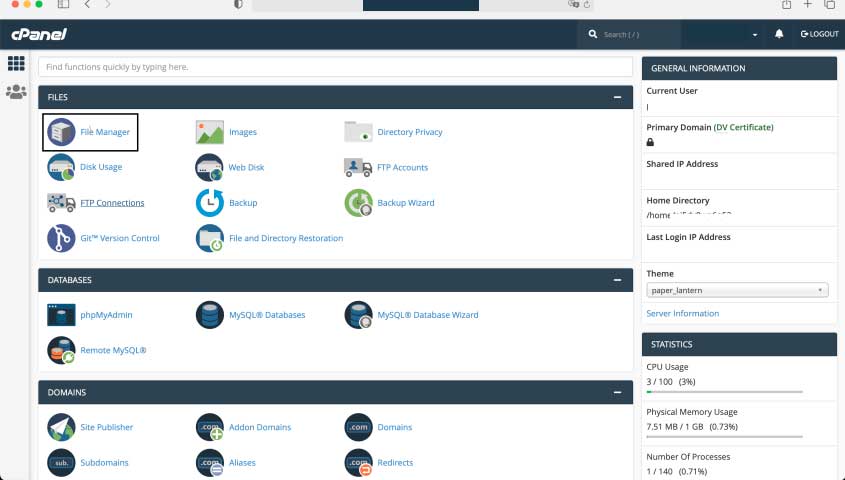Viewport: 845px width, 480px height.
Task: Open a new browser tab
Action: coord(807,4)
